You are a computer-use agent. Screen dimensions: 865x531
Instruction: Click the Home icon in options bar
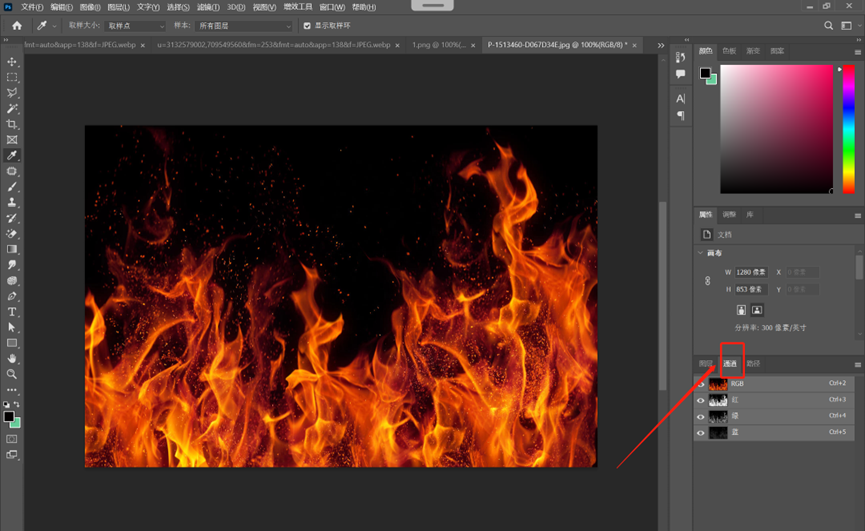(x=17, y=25)
